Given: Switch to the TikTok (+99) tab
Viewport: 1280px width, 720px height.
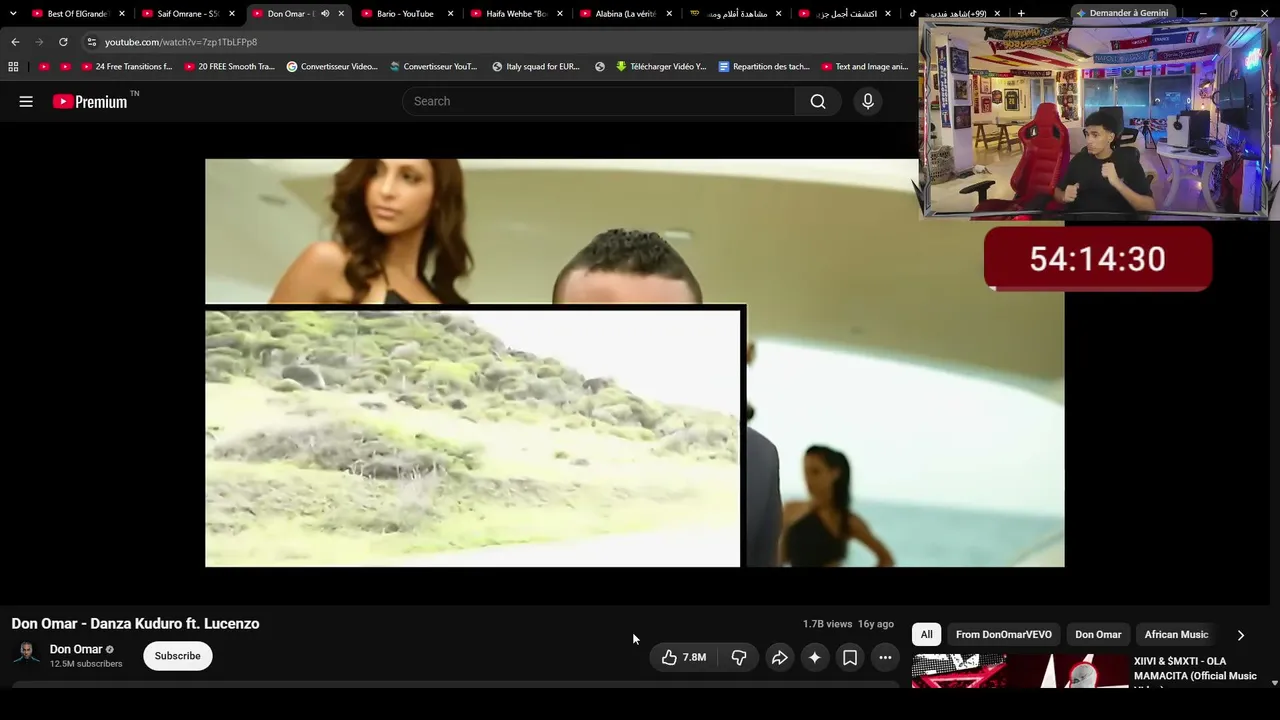Looking at the screenshot, I should [955, 14].
